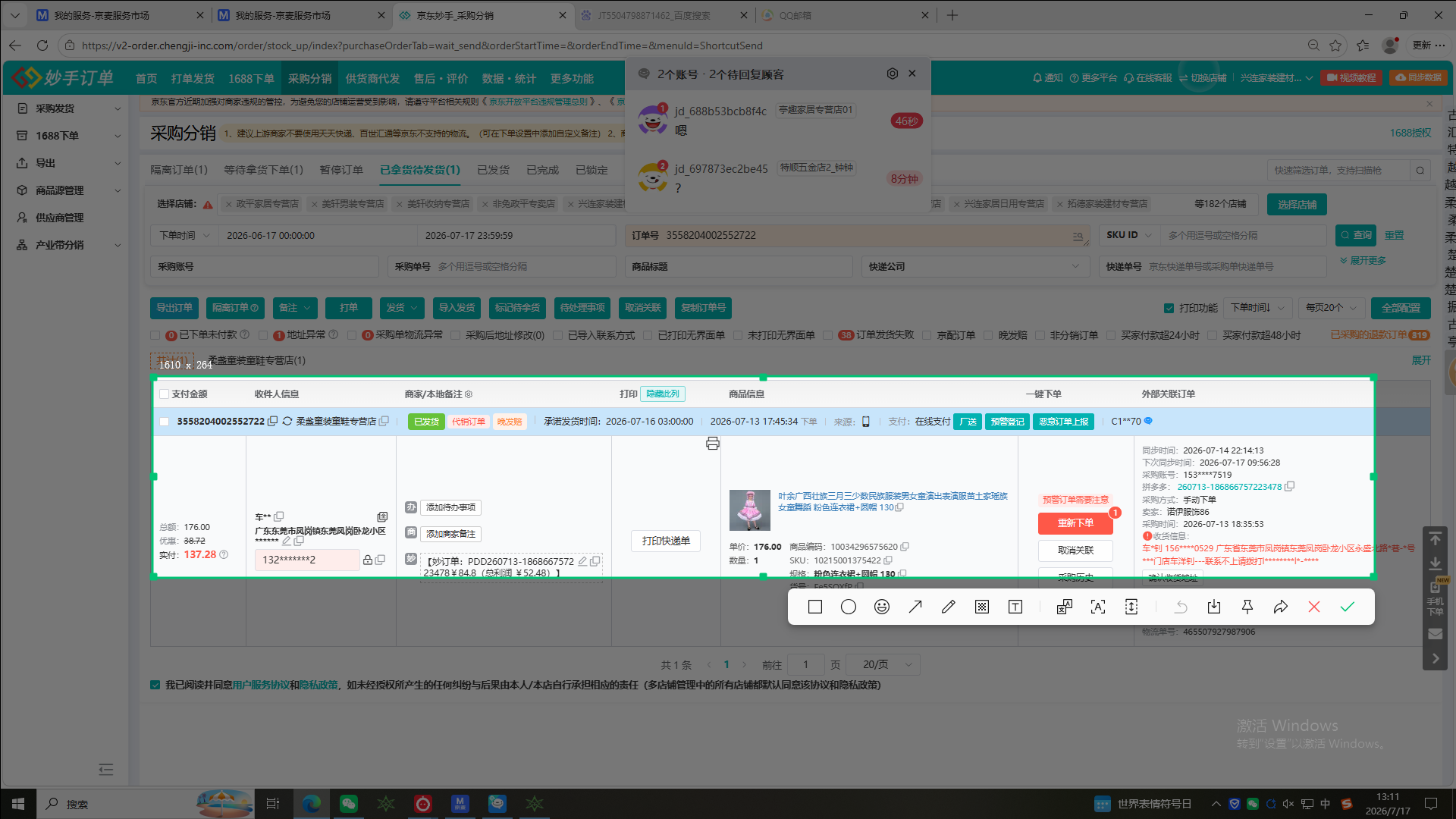Copy the Pinduoduo order number 260713-186866757223478
Viewport: 1456px width, 819px height.
click(1290, 487)
